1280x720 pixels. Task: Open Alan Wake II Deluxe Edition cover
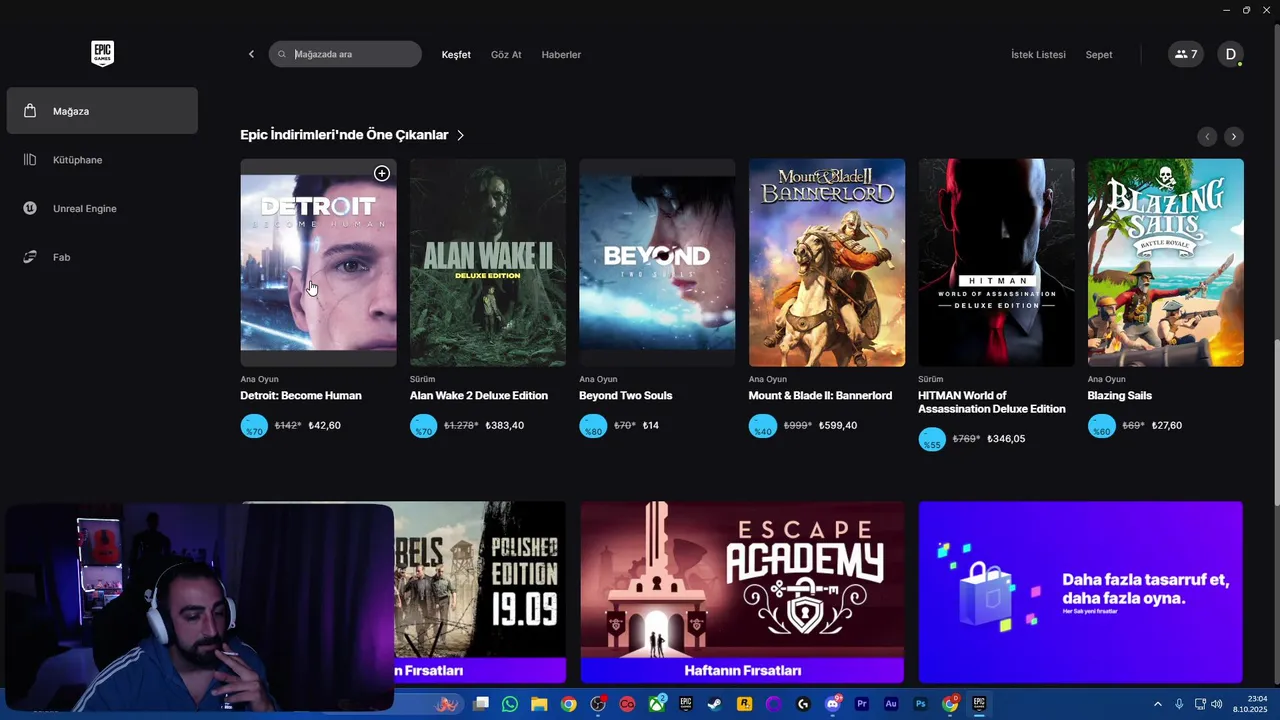click(488, 263)
